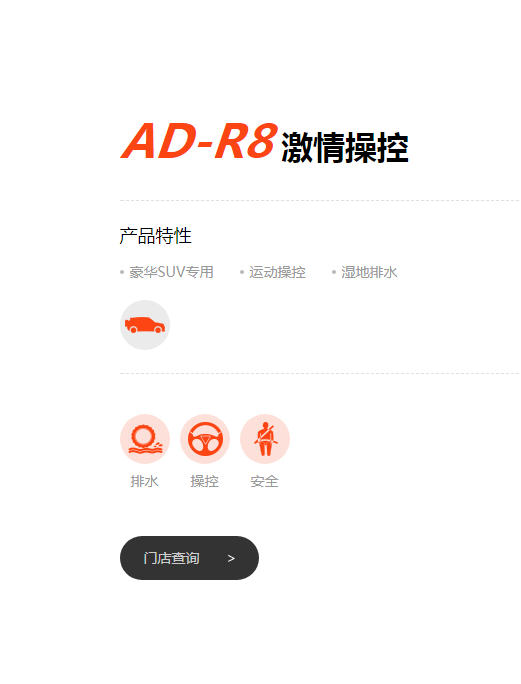Click the 产品特性 section heading
This screenshot has width=521, height=684.
(x=156, y=236)
